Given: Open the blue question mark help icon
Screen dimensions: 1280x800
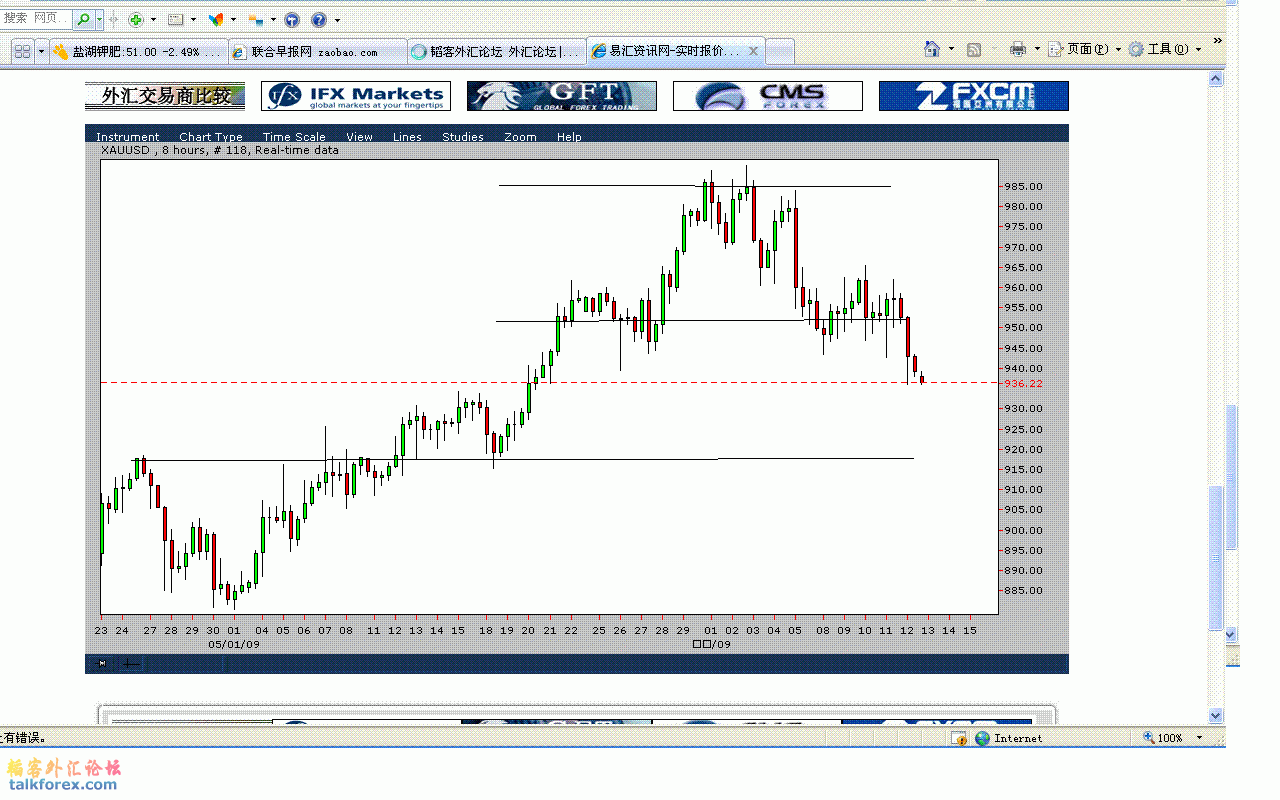Looking at the screenshot, I should pos(318,19).
